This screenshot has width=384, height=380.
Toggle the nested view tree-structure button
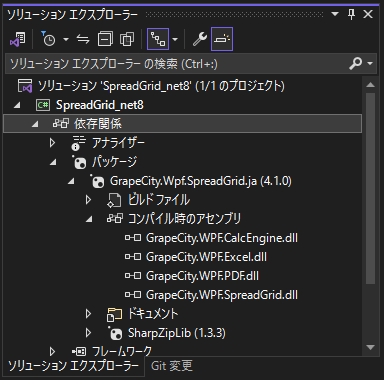tap(158, 39)
